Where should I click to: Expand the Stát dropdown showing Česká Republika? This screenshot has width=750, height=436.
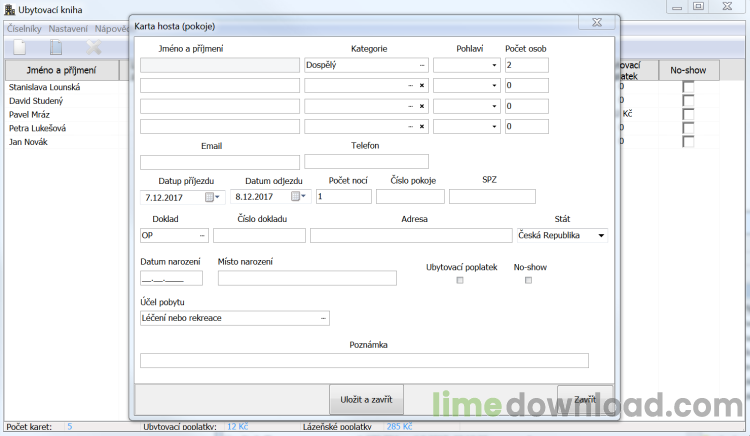[601, 235]
